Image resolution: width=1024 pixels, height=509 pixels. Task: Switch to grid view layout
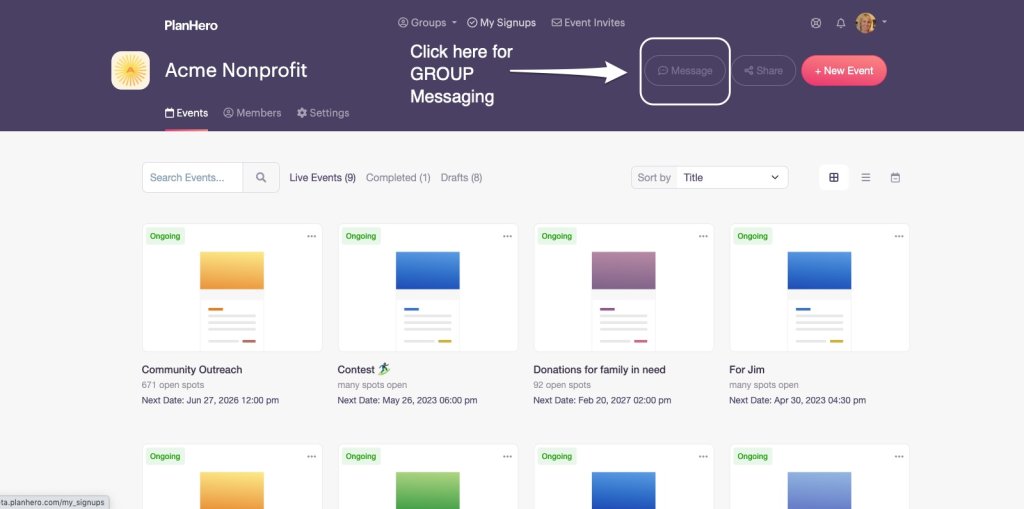(834, 178)
